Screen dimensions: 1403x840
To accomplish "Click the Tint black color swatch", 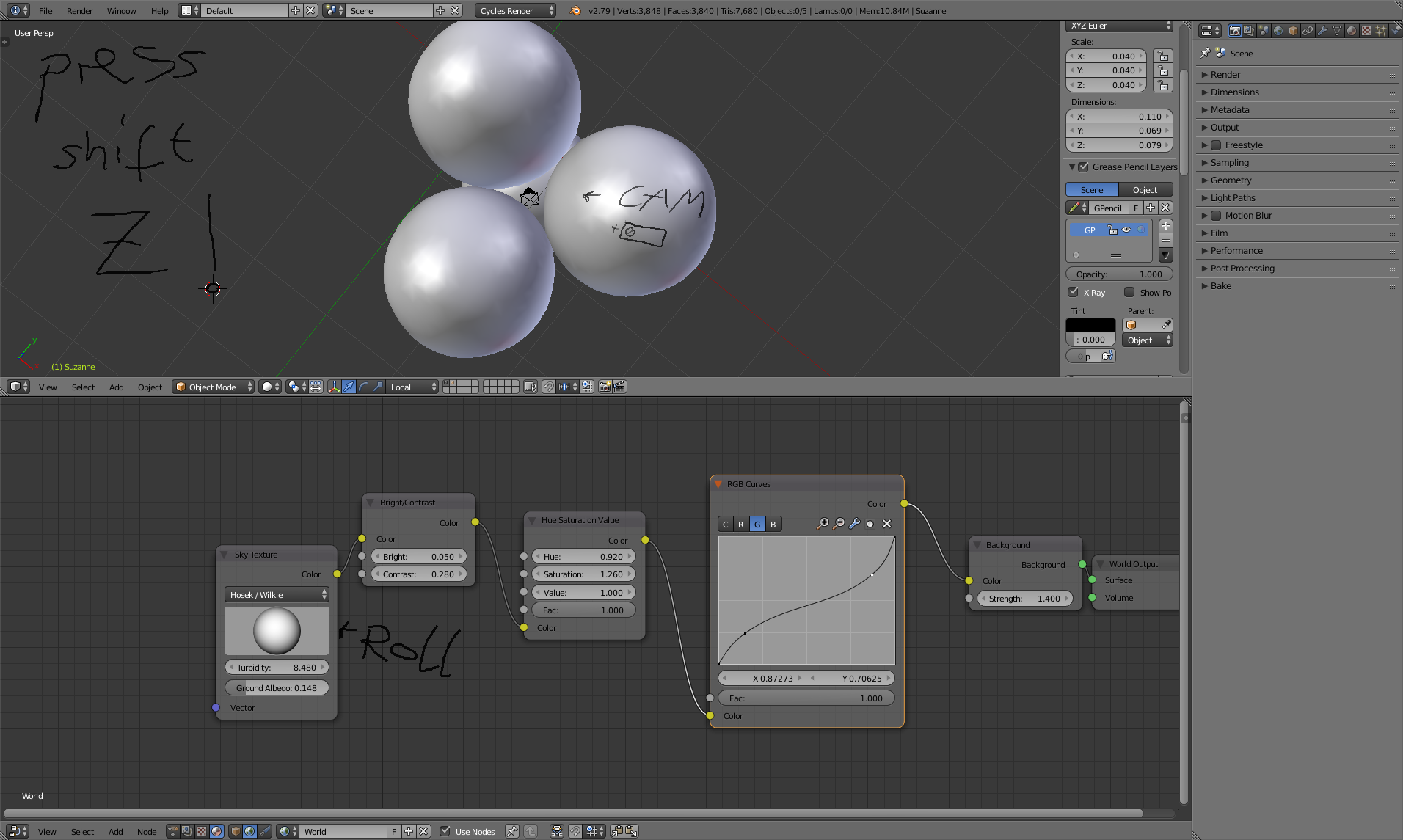I will [x=1090, y=324].
